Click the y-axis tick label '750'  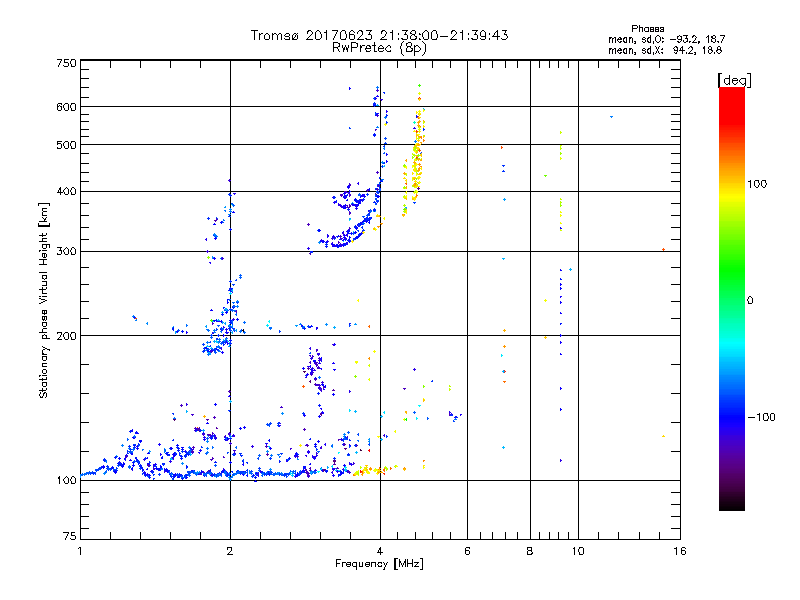click(66, 63)
